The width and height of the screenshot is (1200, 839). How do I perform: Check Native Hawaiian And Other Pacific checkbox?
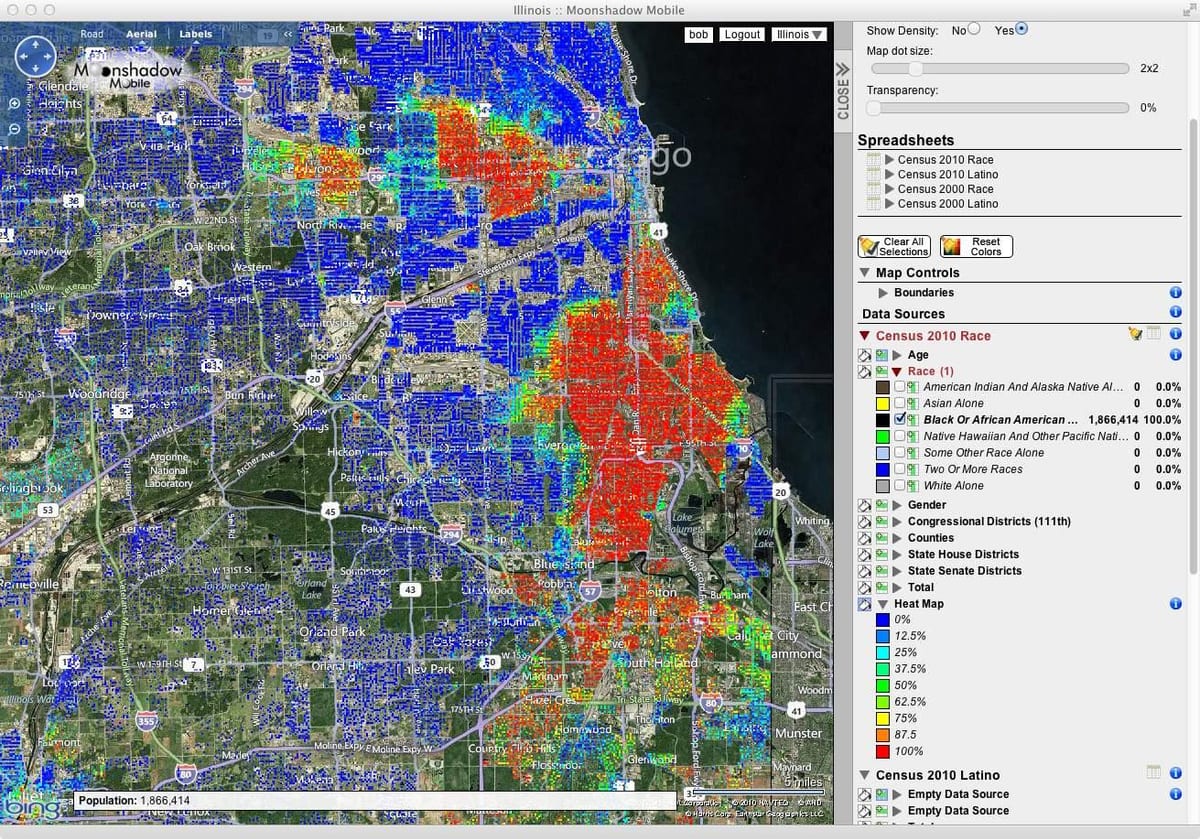click(900, 436)
